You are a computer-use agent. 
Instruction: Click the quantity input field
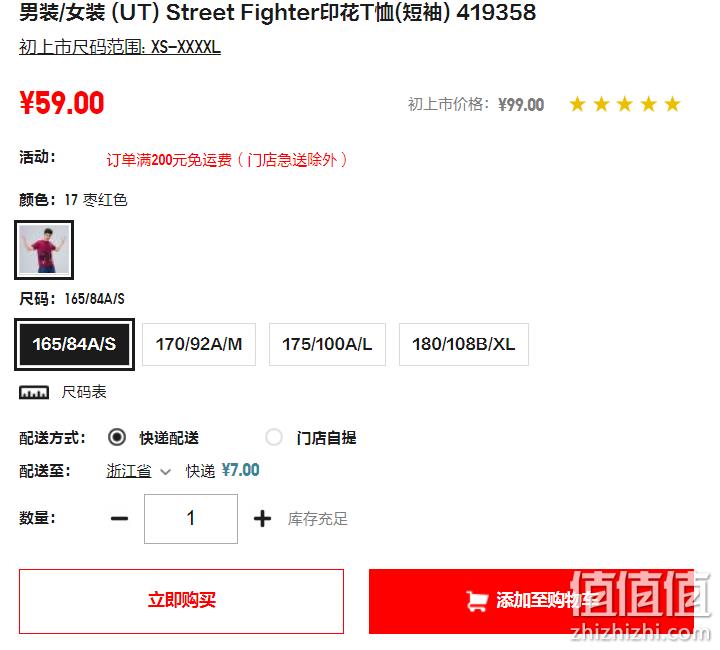click(191, 519)
